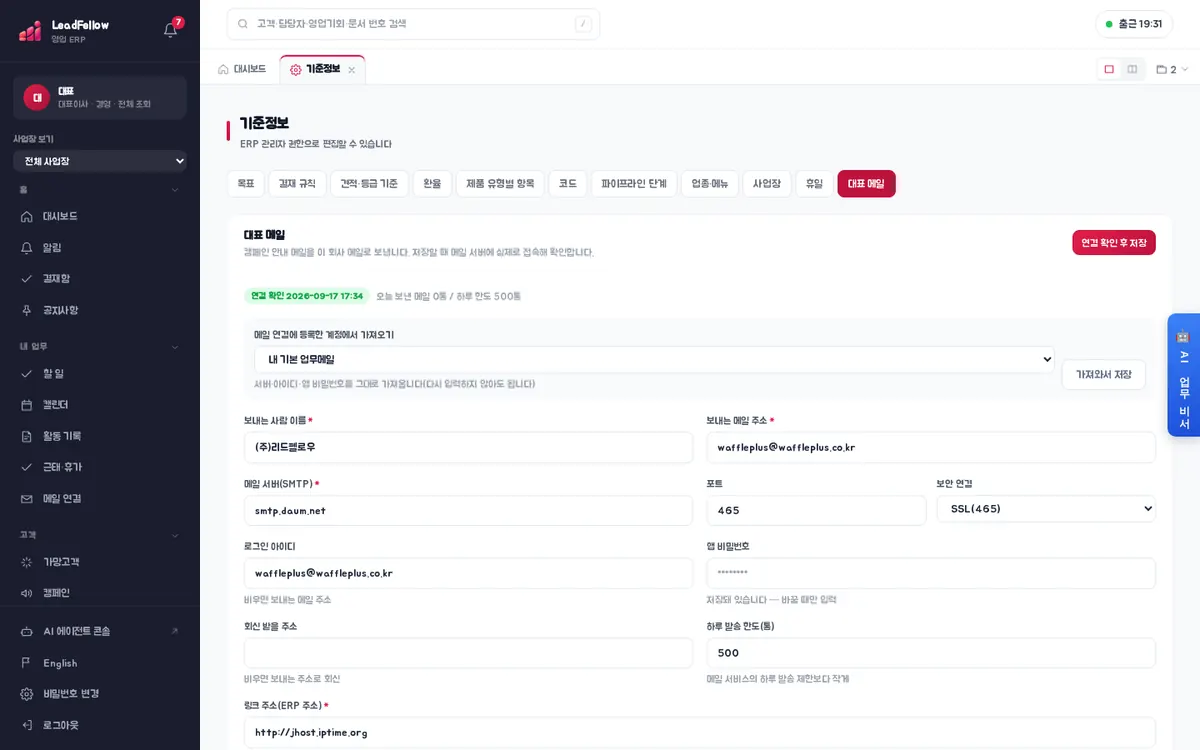Go to 결재함 in sidebar
This screenshot has height=750, width=1200.
100,278
